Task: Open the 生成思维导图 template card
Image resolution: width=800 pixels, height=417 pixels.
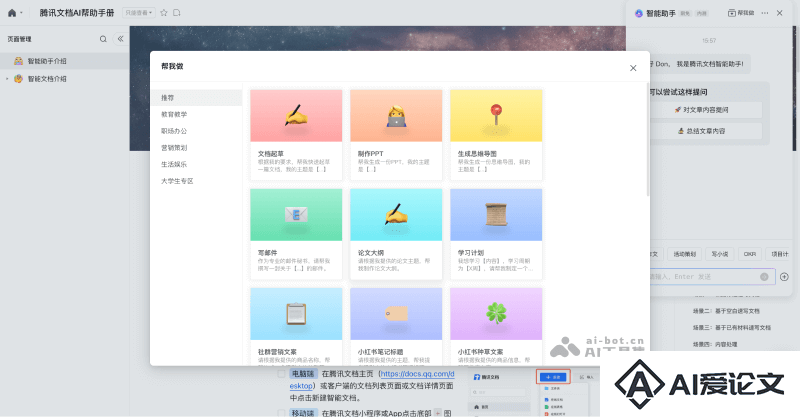Action: pos(496,135)
